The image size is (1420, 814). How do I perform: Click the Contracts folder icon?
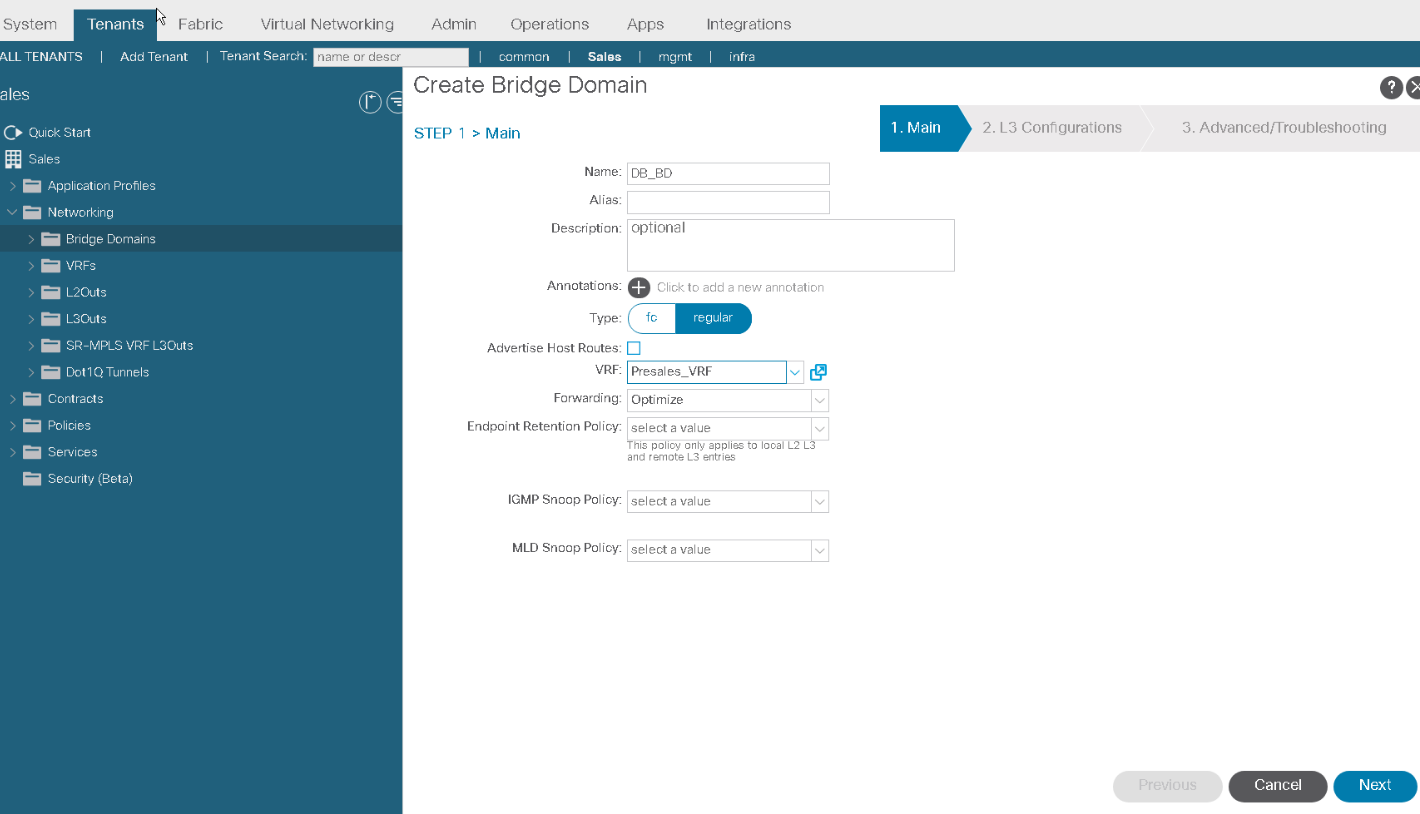pos(32,399)
